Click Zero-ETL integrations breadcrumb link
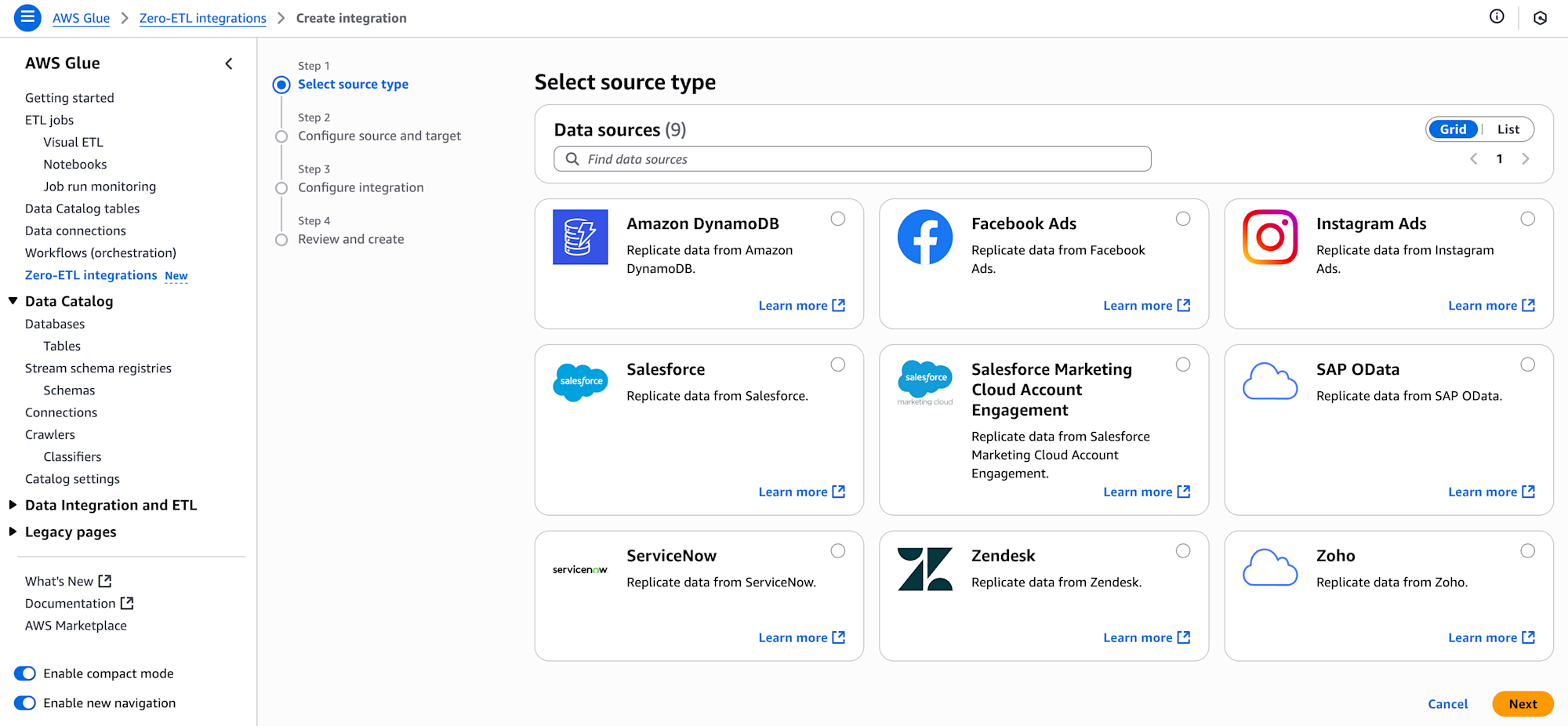 tap(202, 18)
